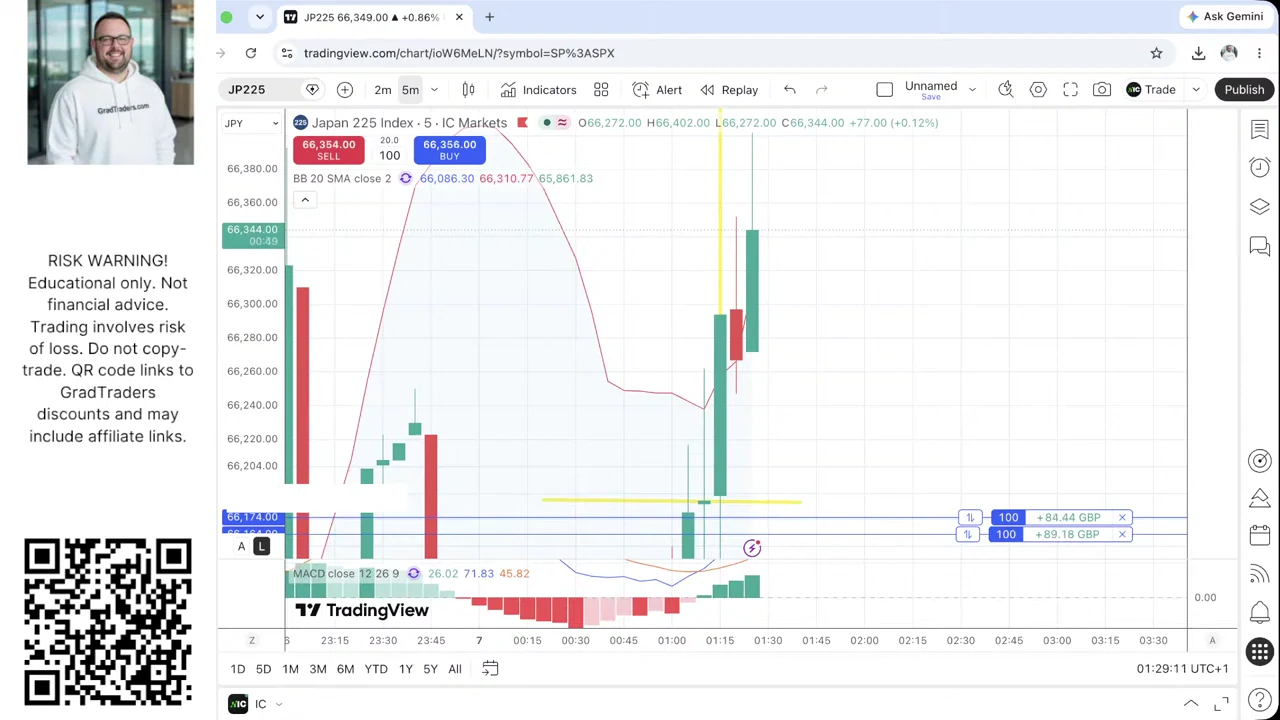1280x720 pixels.
Task: Open the Indicators menu
Action: [x=538, y=90]
